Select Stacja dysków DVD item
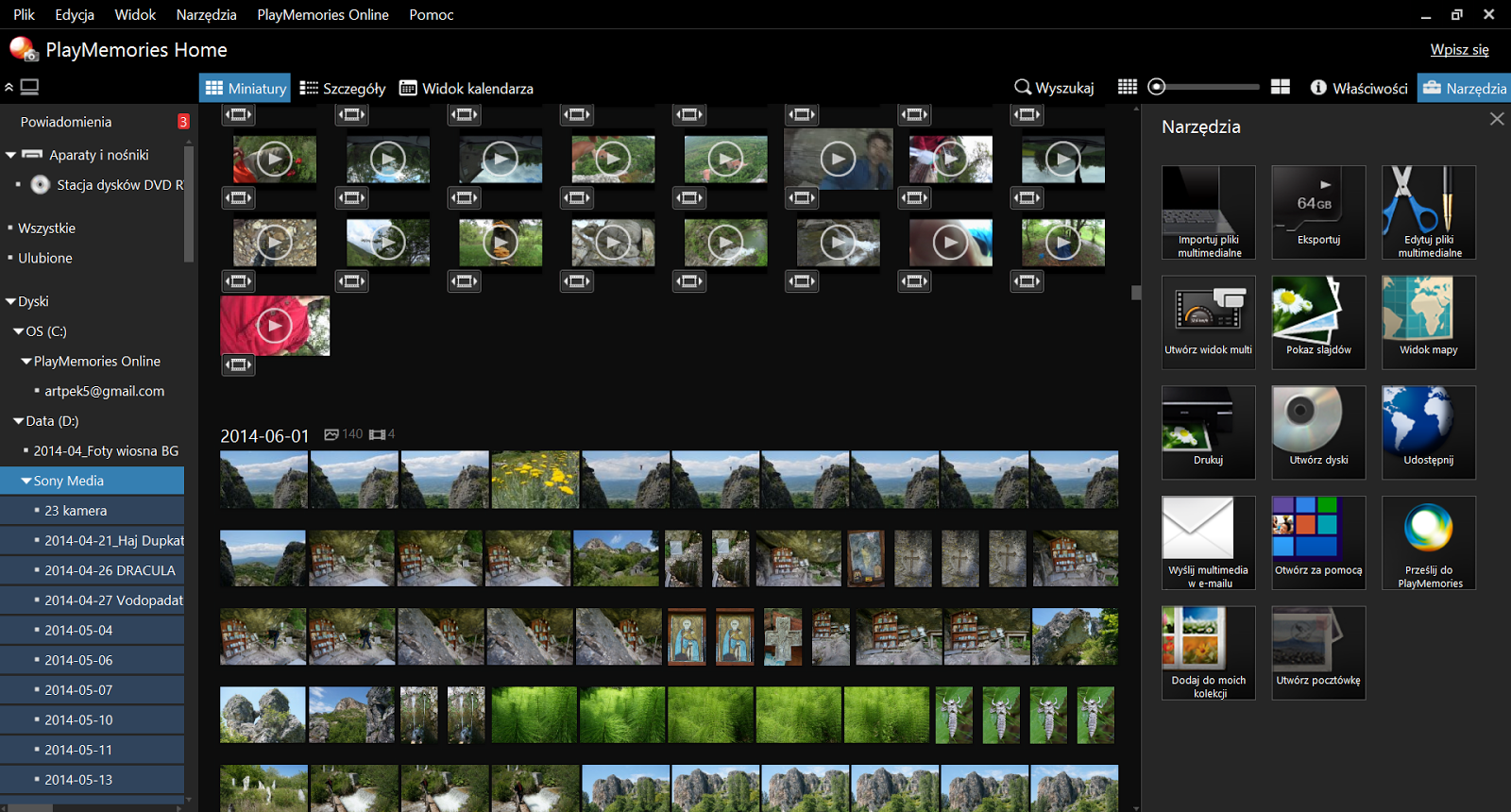This screenshot has width=1511, height=812. [120, 185]
